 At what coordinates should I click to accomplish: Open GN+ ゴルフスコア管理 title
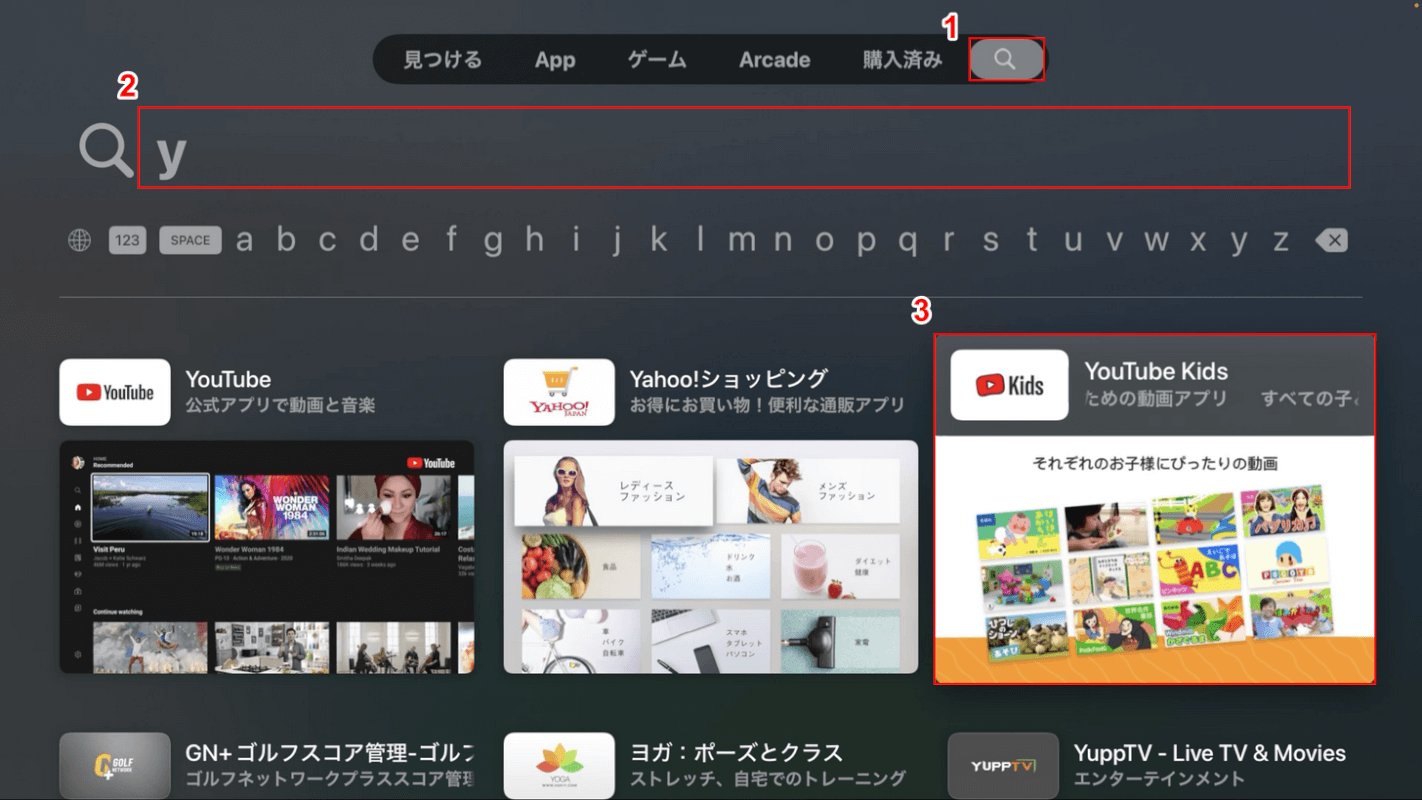[x=330, y=753]
